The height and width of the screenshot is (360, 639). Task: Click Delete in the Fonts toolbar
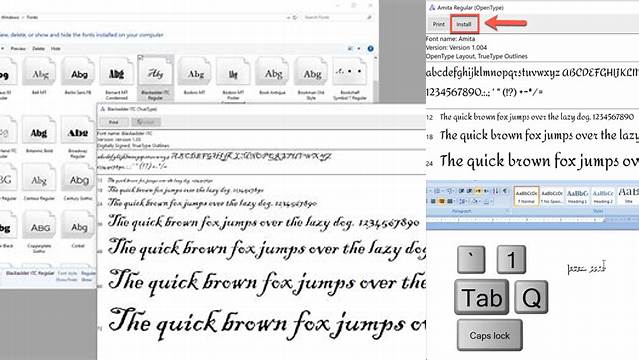click(x=39, y=49)
